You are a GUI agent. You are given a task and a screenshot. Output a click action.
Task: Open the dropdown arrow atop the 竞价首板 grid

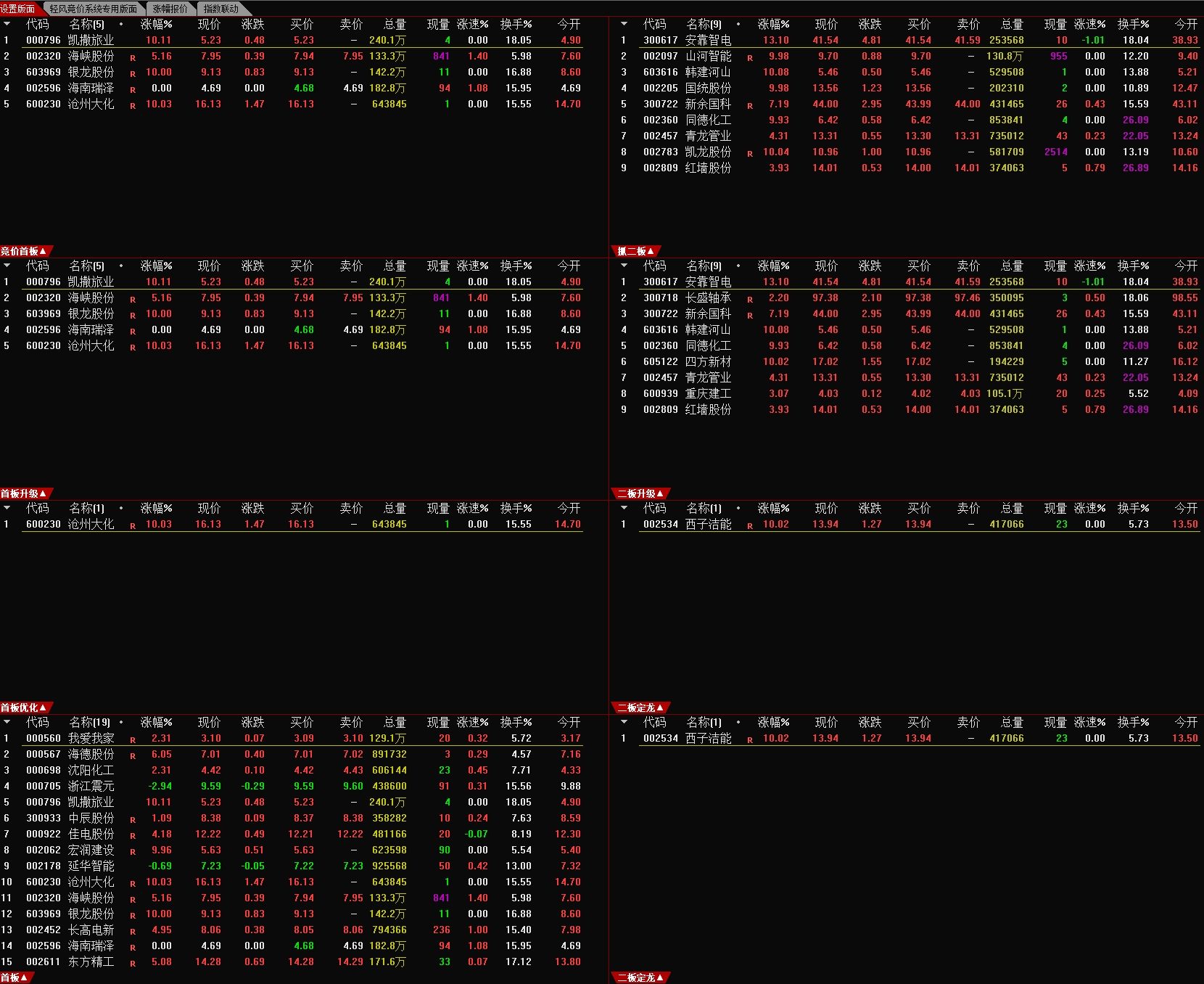coord(7,266)
